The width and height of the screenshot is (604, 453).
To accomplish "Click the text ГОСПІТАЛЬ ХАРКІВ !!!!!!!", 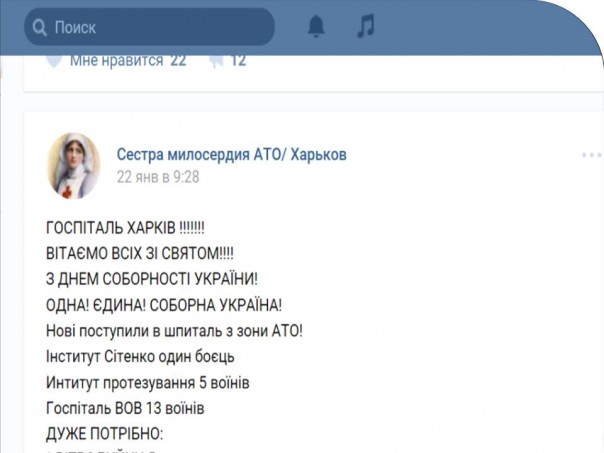I will 125,228.
